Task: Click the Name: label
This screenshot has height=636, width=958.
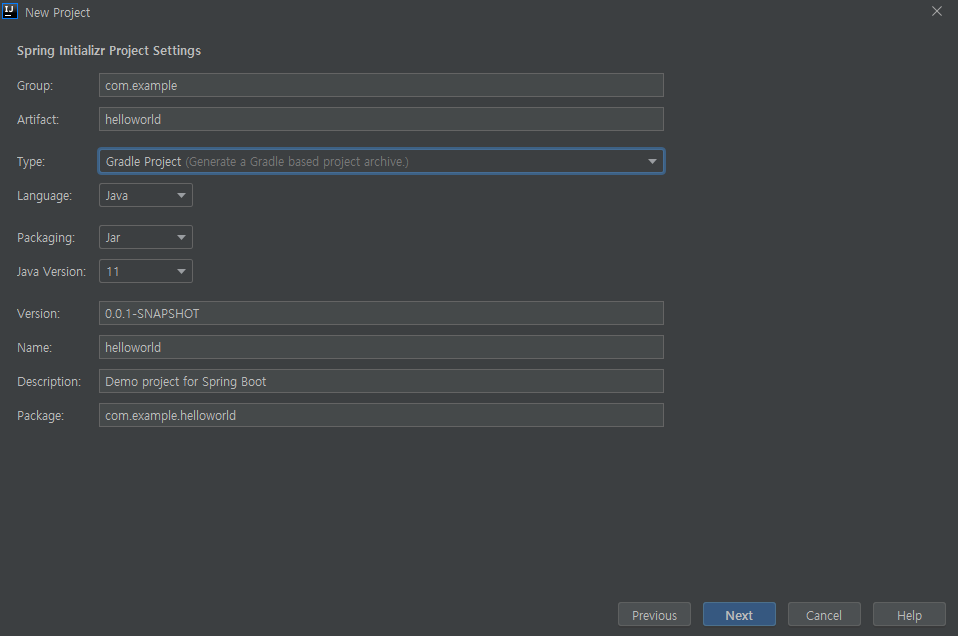Action: click(x=34, y=348)
